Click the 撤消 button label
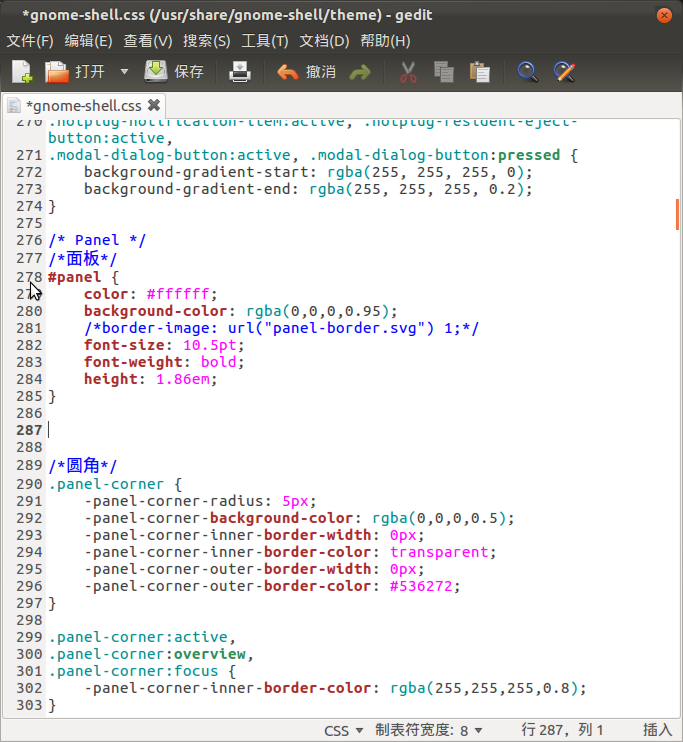This screenshot has height=742, width=683. (321, 72)
